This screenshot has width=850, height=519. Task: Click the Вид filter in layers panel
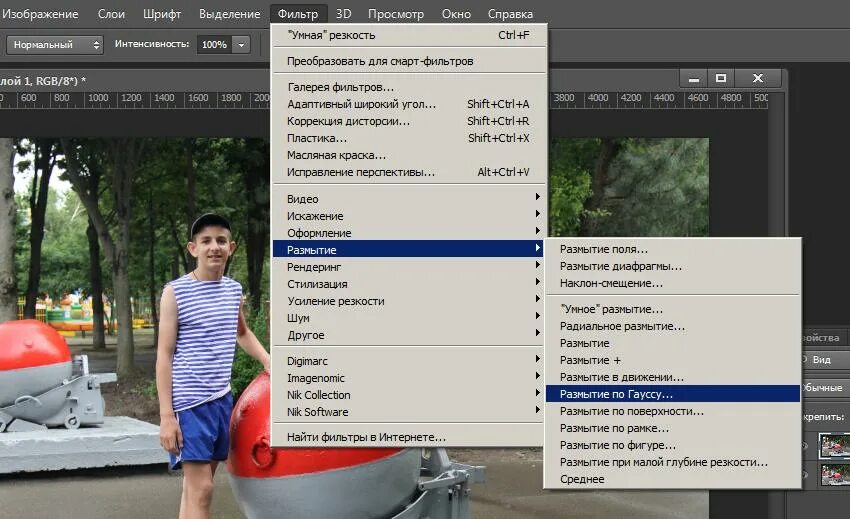[826, 360]
